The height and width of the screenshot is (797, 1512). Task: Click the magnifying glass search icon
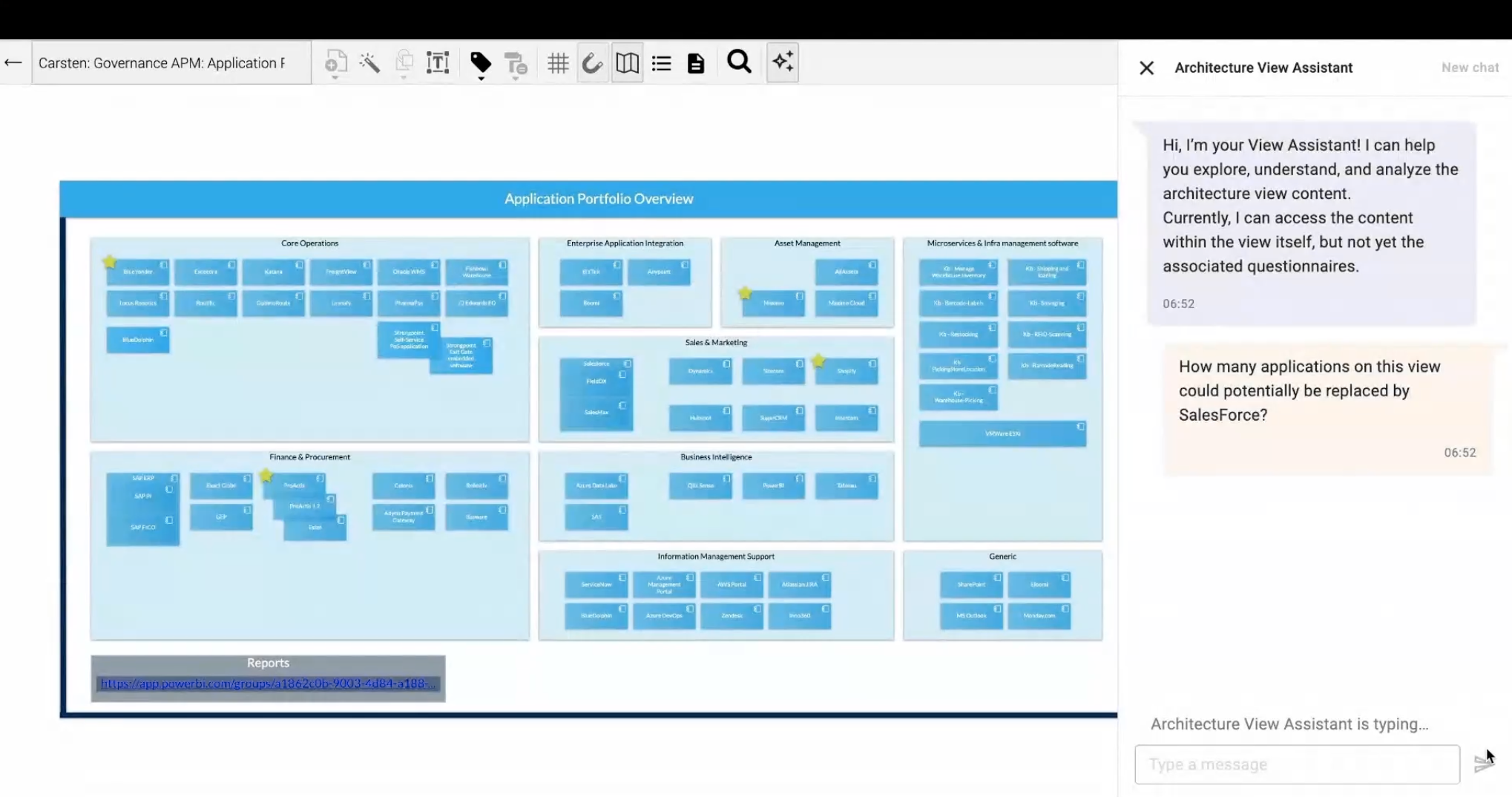point(739,62)
